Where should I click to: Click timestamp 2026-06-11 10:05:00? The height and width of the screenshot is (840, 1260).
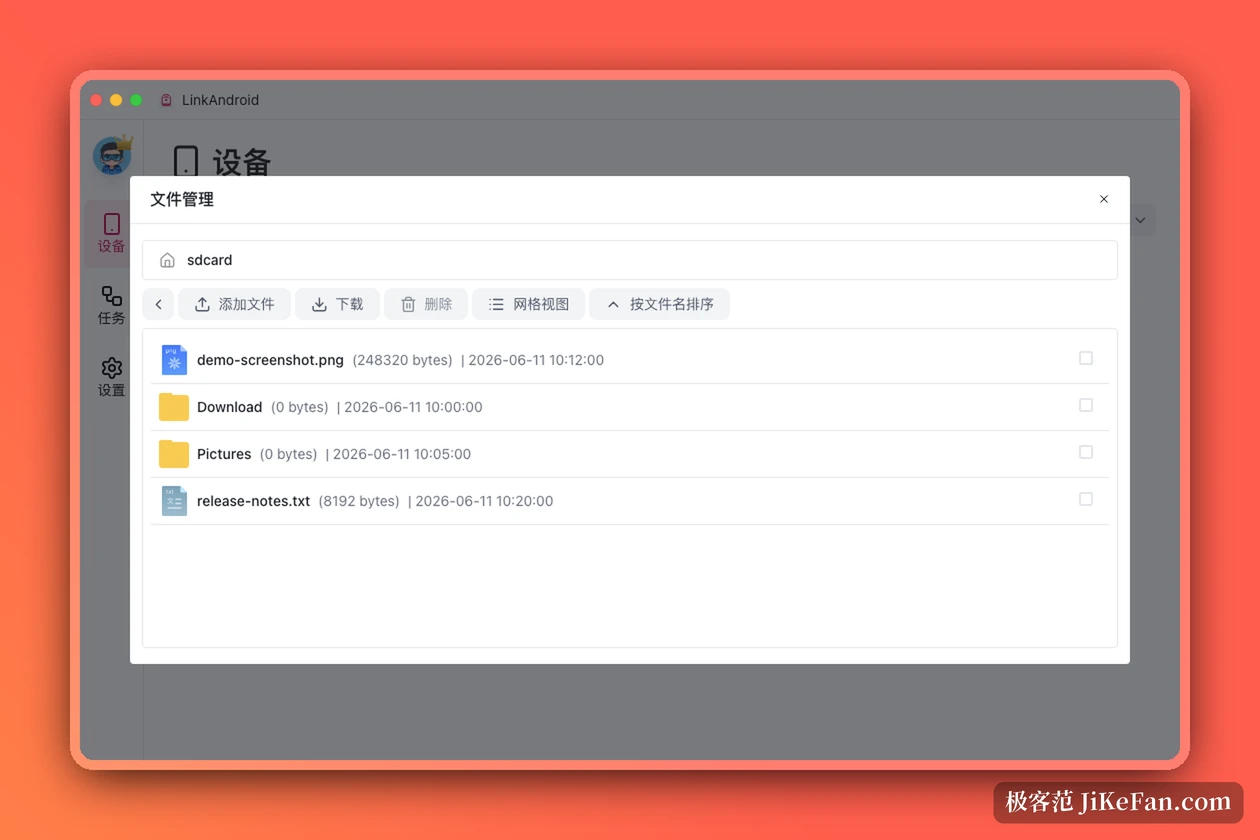point(402,454)
